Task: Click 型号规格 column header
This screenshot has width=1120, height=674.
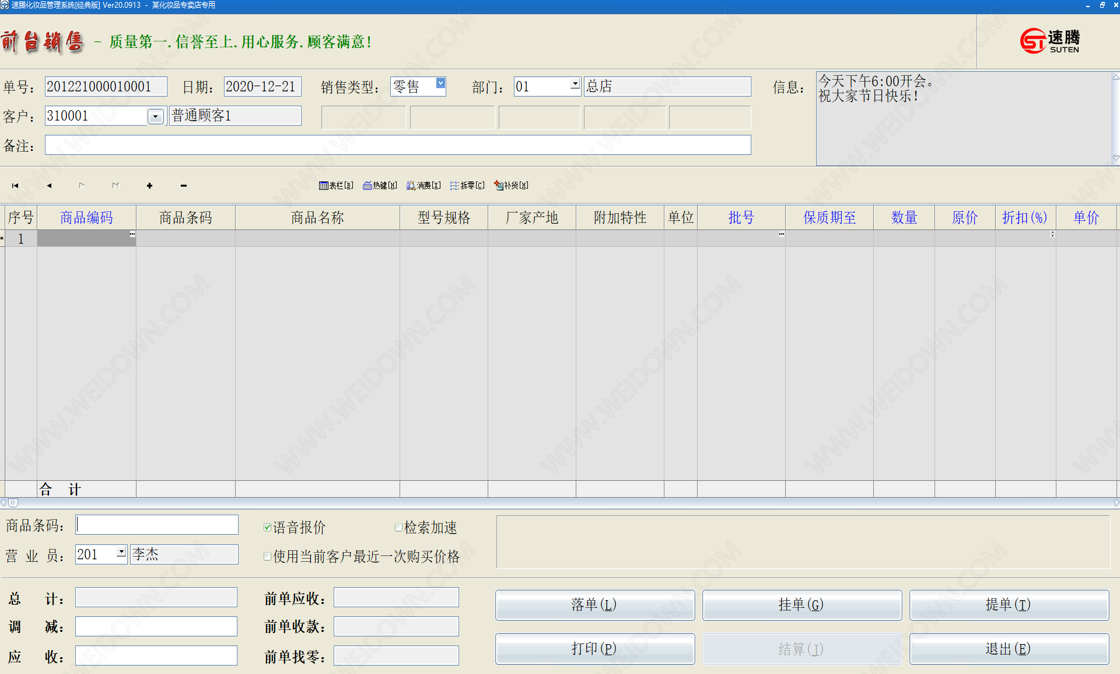Action: 444,218
